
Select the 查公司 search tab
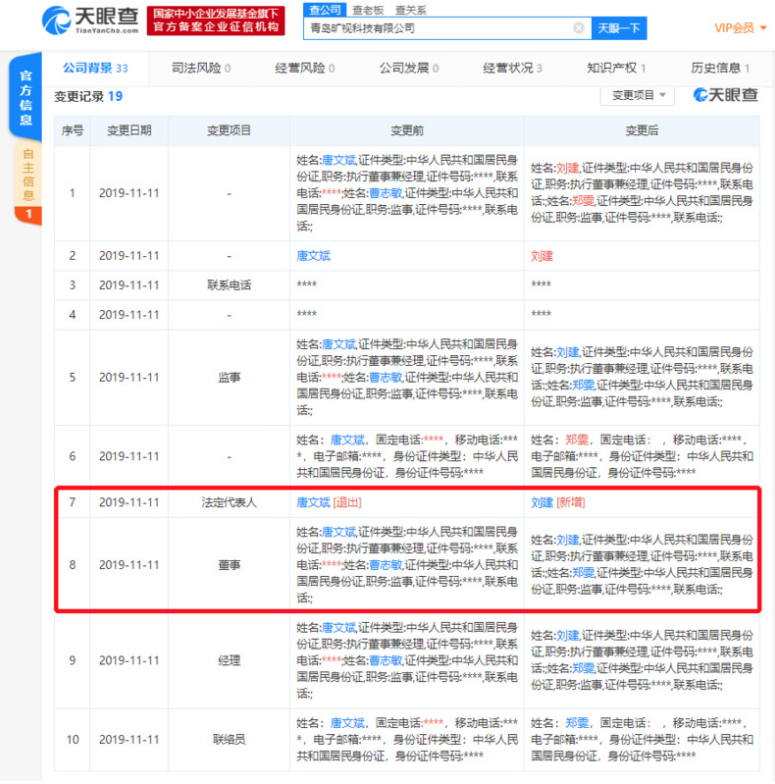(324, 10)
